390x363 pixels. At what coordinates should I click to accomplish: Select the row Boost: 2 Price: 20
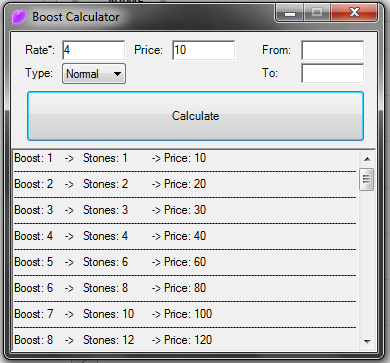coord(185,184)
